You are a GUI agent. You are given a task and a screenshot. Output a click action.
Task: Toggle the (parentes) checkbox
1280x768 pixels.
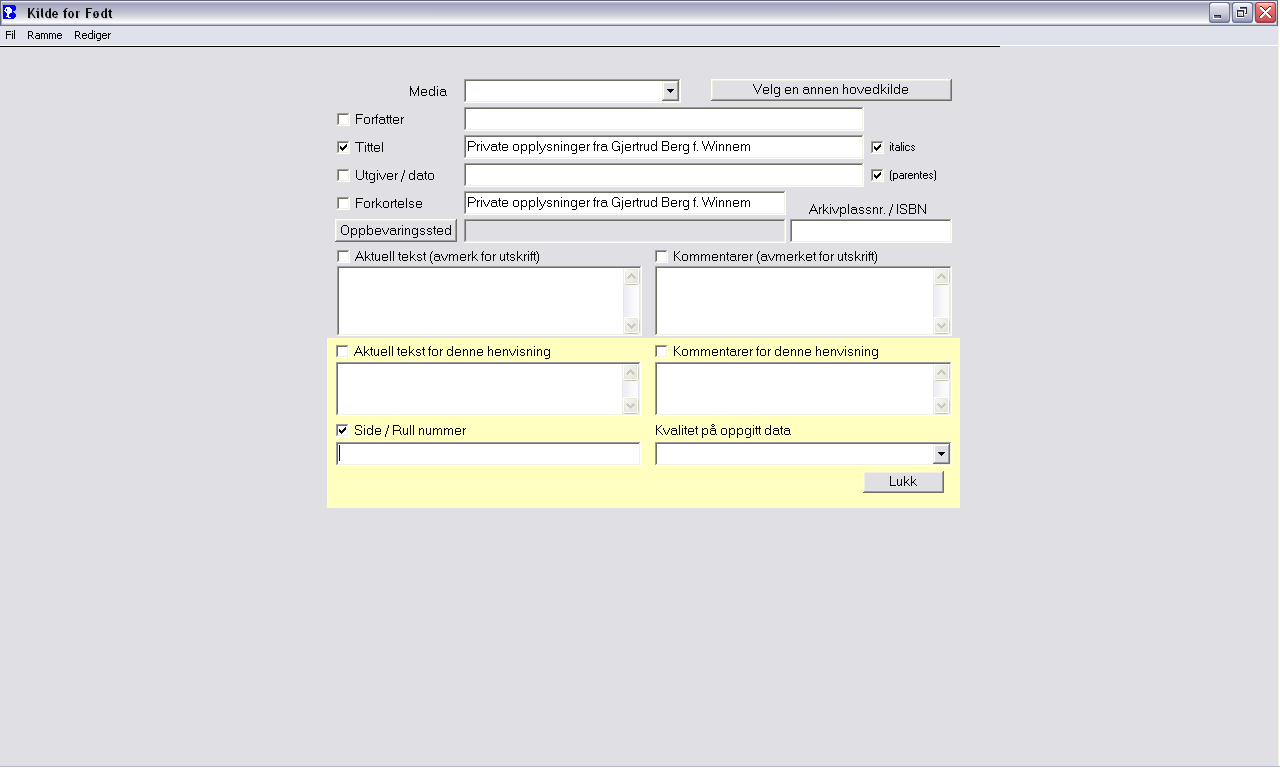[x=877, y=175]
